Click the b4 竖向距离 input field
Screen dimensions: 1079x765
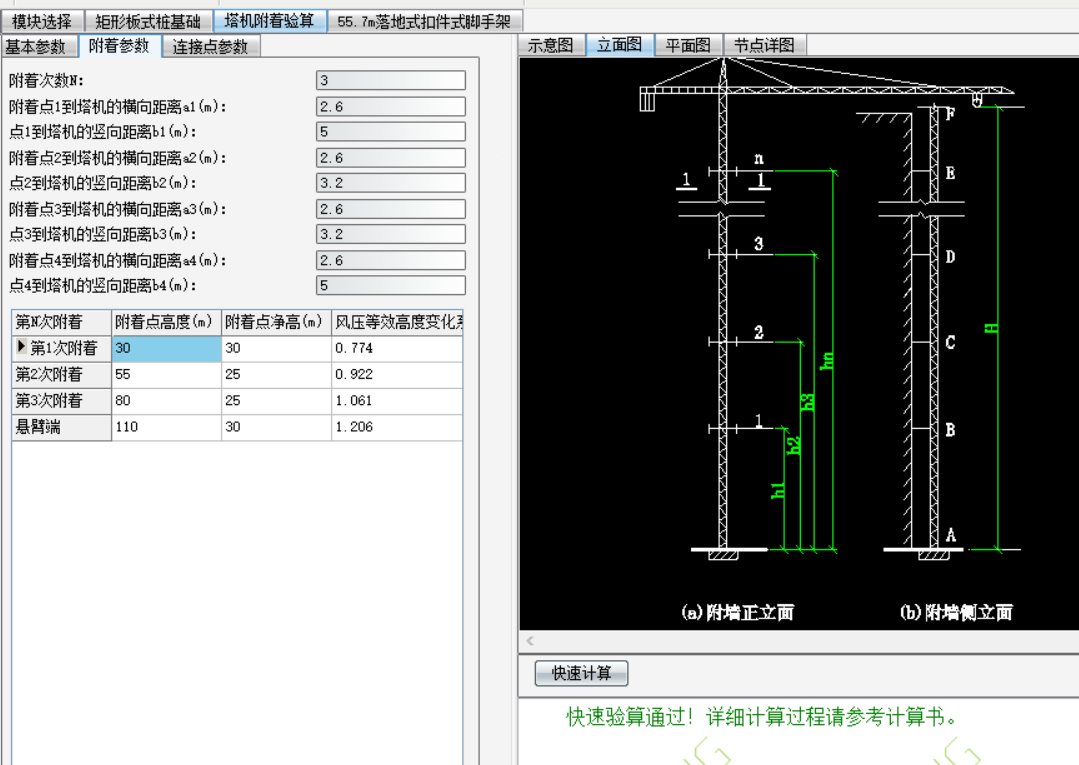(x=391, y=285)
